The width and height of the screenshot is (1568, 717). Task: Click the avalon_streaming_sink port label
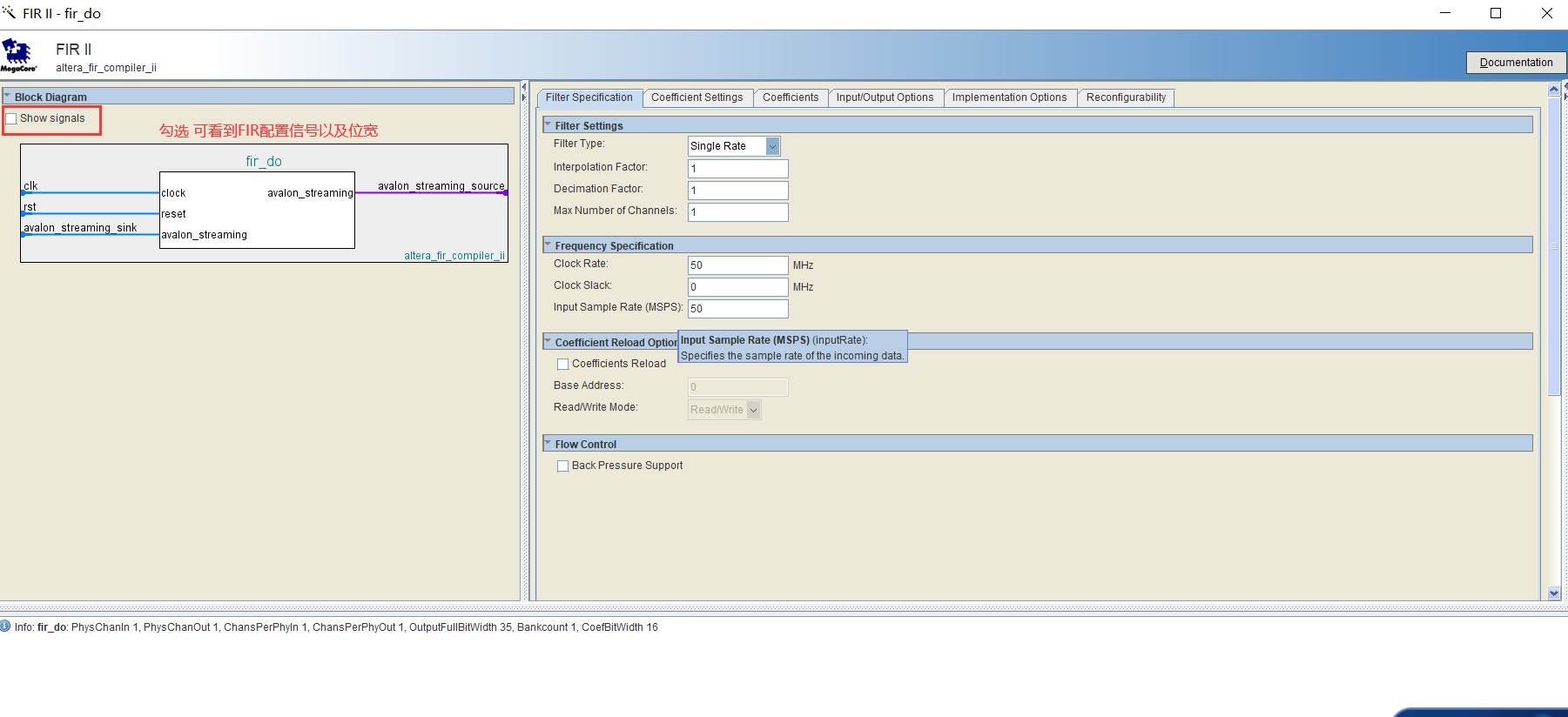point(80,228)
